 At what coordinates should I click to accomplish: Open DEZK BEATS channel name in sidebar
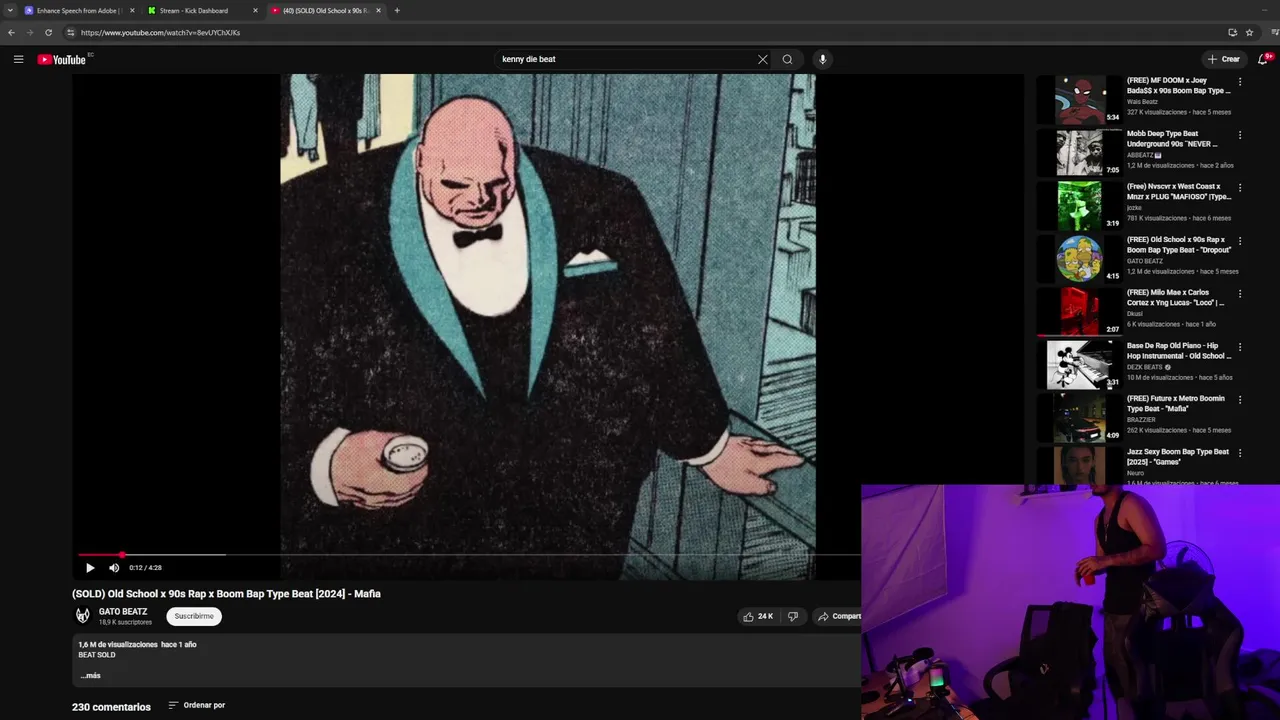click(x=1144, y=367)
